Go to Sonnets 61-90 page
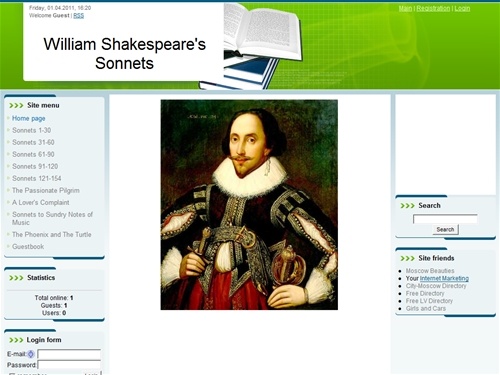 (x=33, y=154)
